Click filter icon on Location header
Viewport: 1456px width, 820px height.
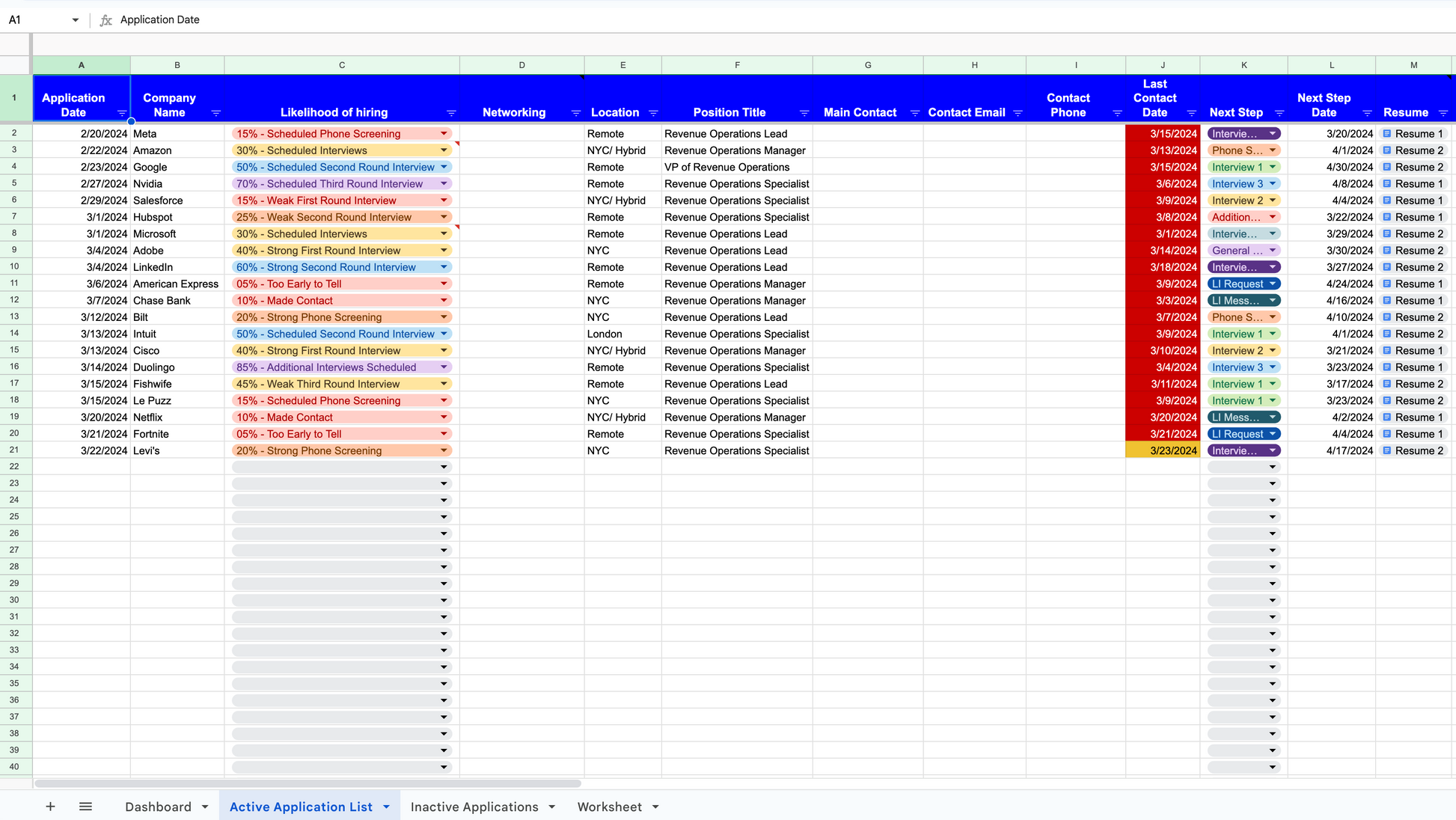653,113
